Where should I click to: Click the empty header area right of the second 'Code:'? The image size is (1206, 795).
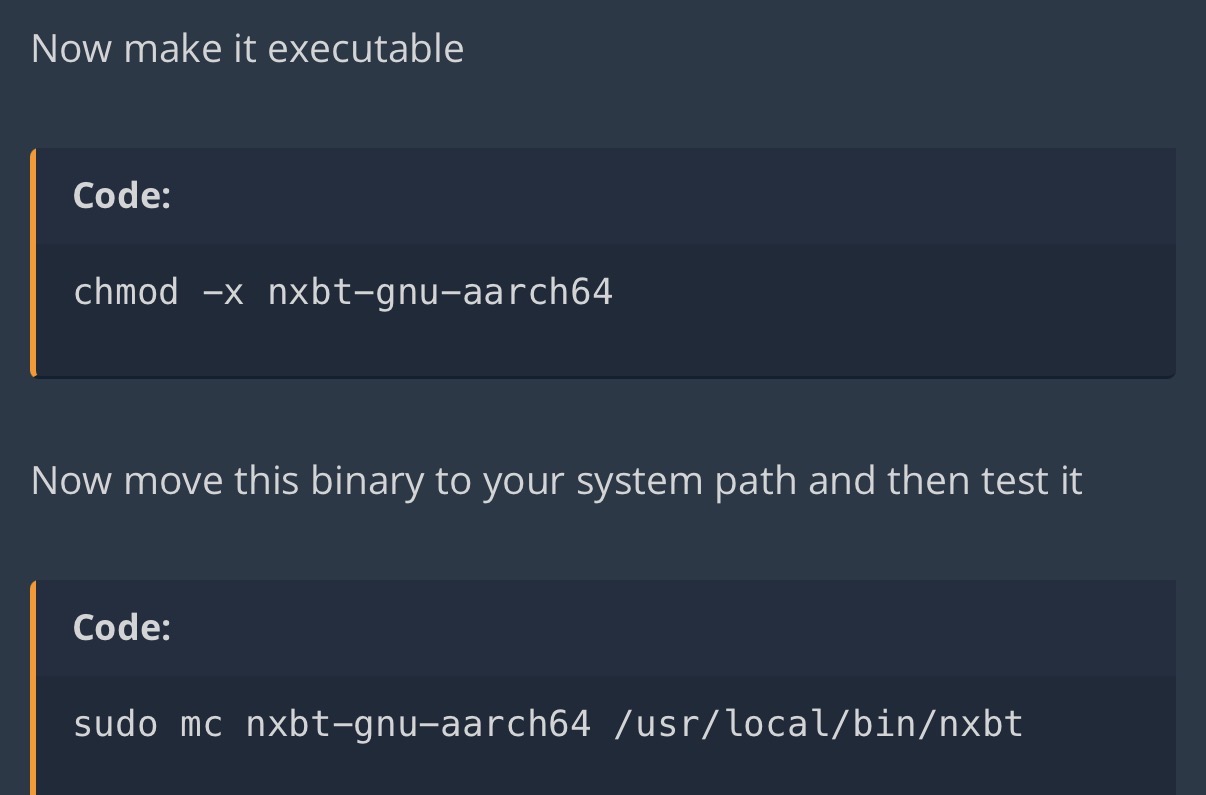[670, 627]
